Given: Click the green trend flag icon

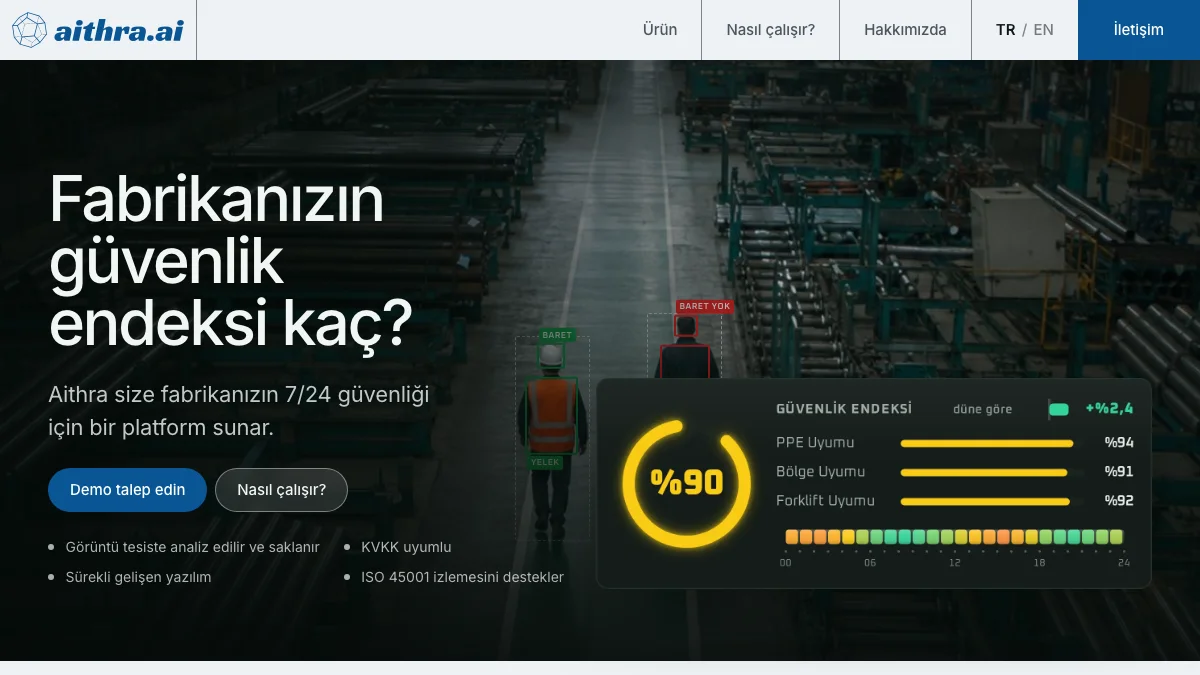Looking at the screenshot, I should coord(1058,409).
